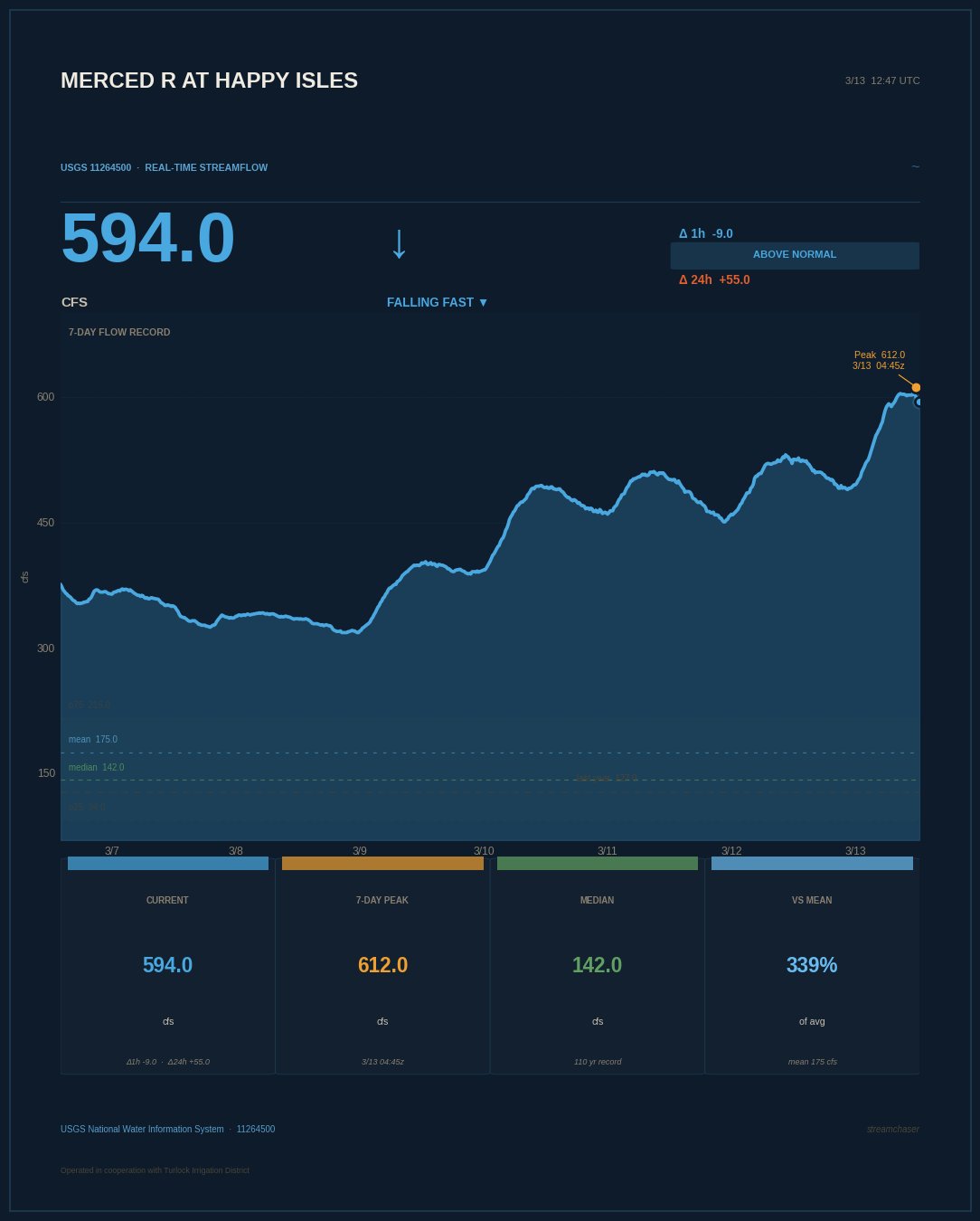The image size is (980, 1221).
Task: Select the blue bar on the CURRENT card
Action: point(168,864)
